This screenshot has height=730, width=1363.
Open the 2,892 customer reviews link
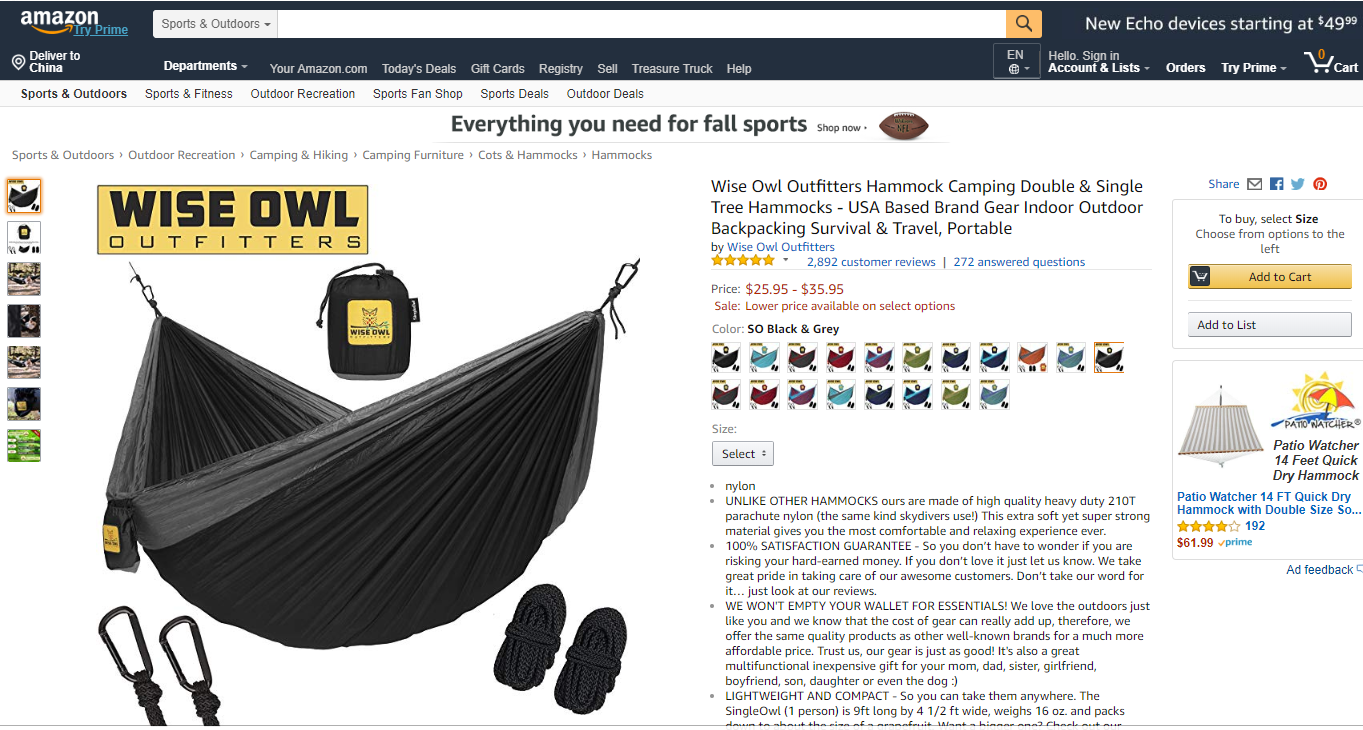click(x=871, y=262)
